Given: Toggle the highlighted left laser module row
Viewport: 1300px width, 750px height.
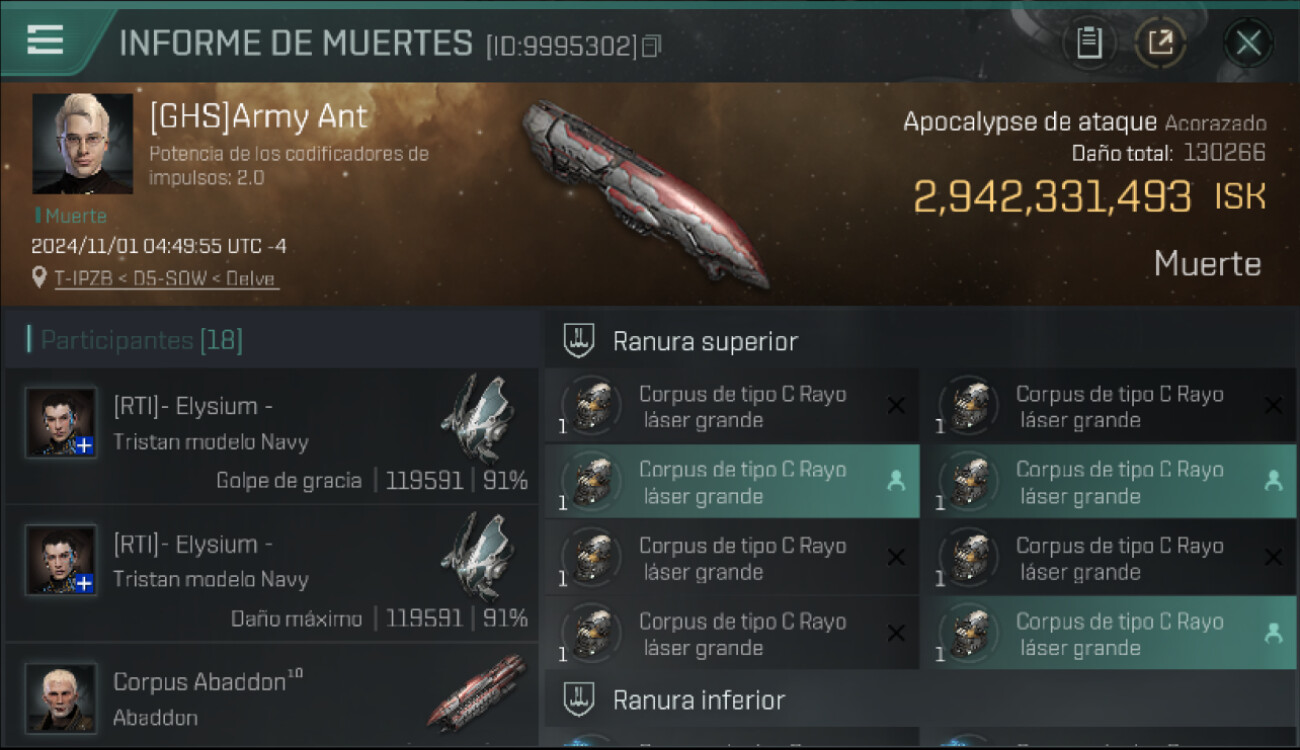Looking at the screenshot, I should click(x=732, y=482).
